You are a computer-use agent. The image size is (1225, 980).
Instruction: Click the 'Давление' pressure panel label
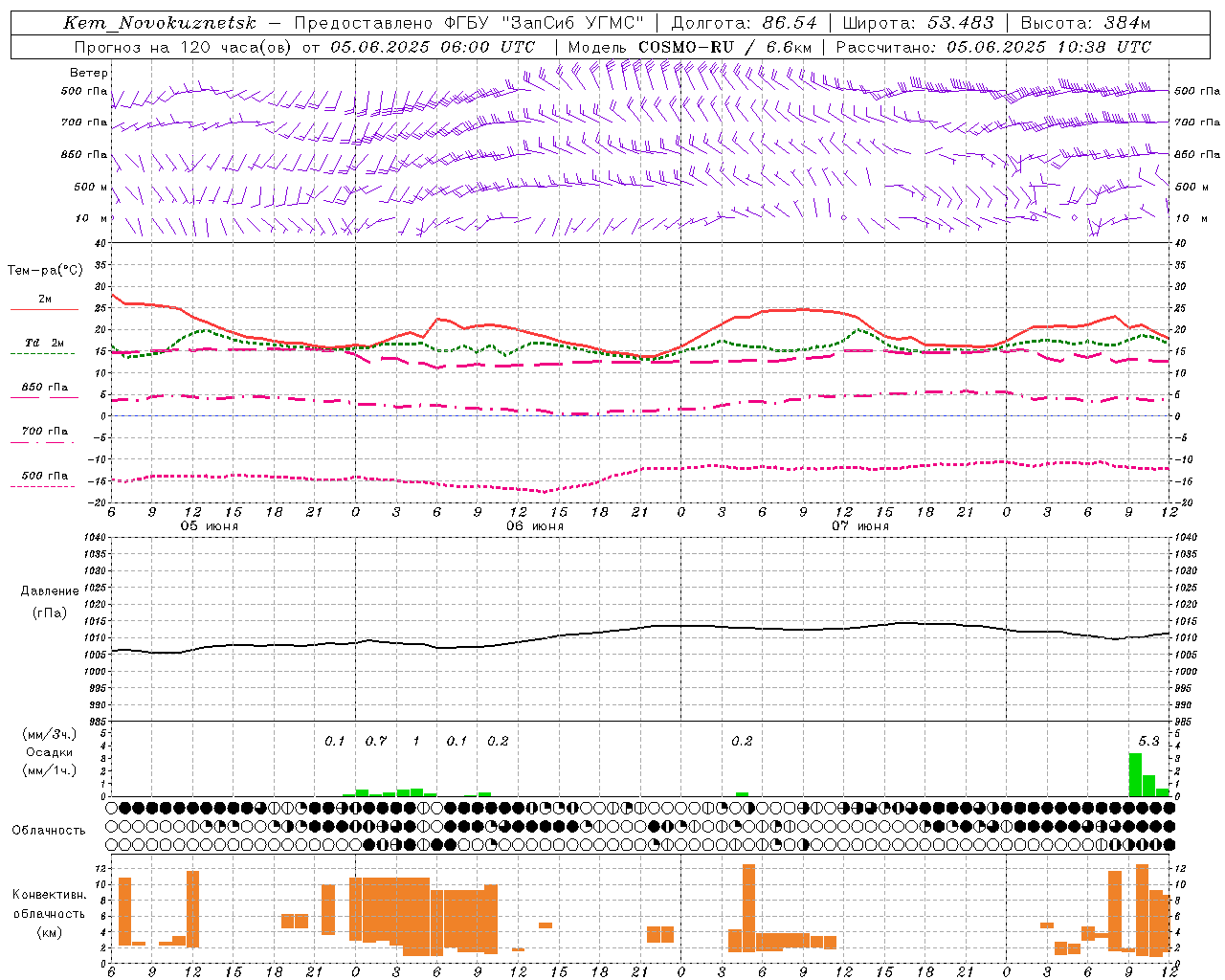pos(50,591)
